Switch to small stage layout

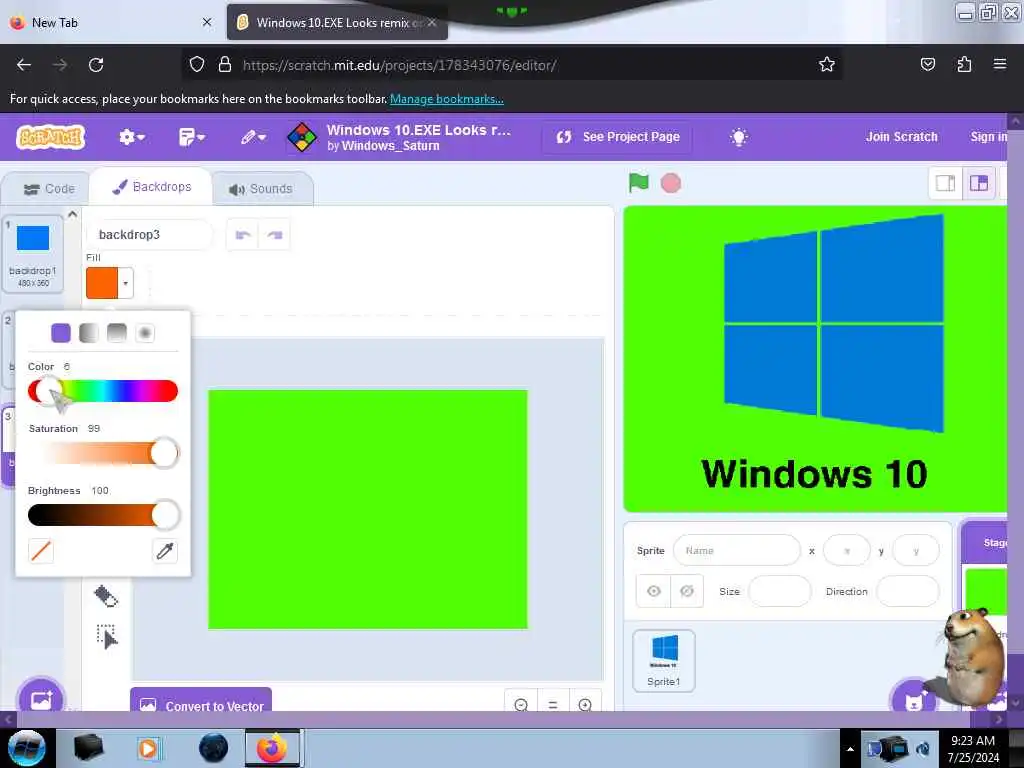(x=946, y=183)
